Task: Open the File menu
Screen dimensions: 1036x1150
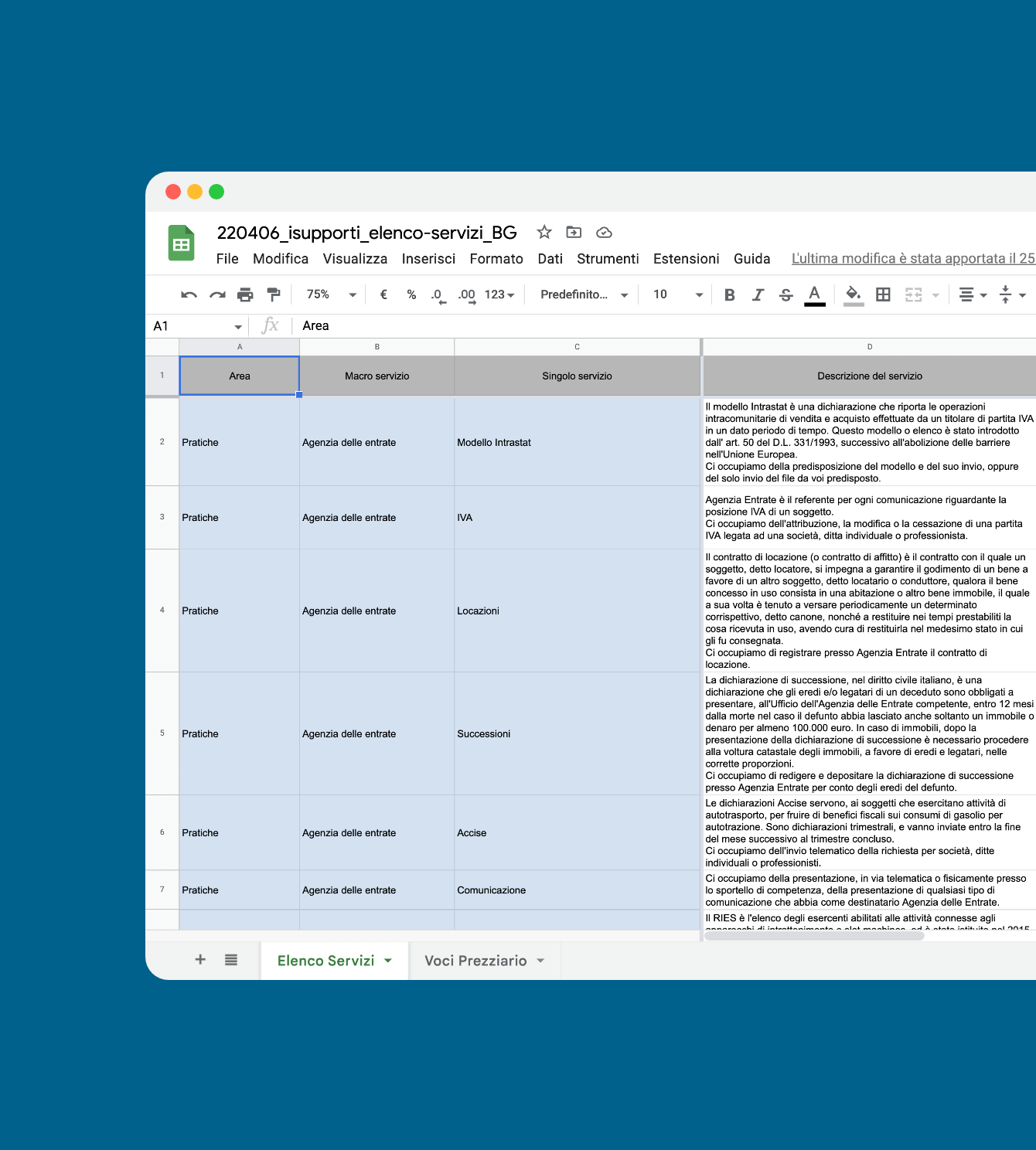Action: [x=227, y=259]
